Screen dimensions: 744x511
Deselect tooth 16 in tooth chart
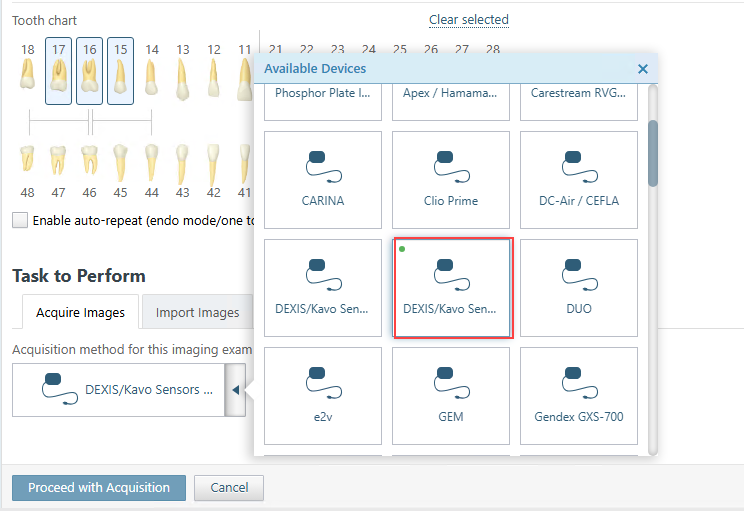89,71
